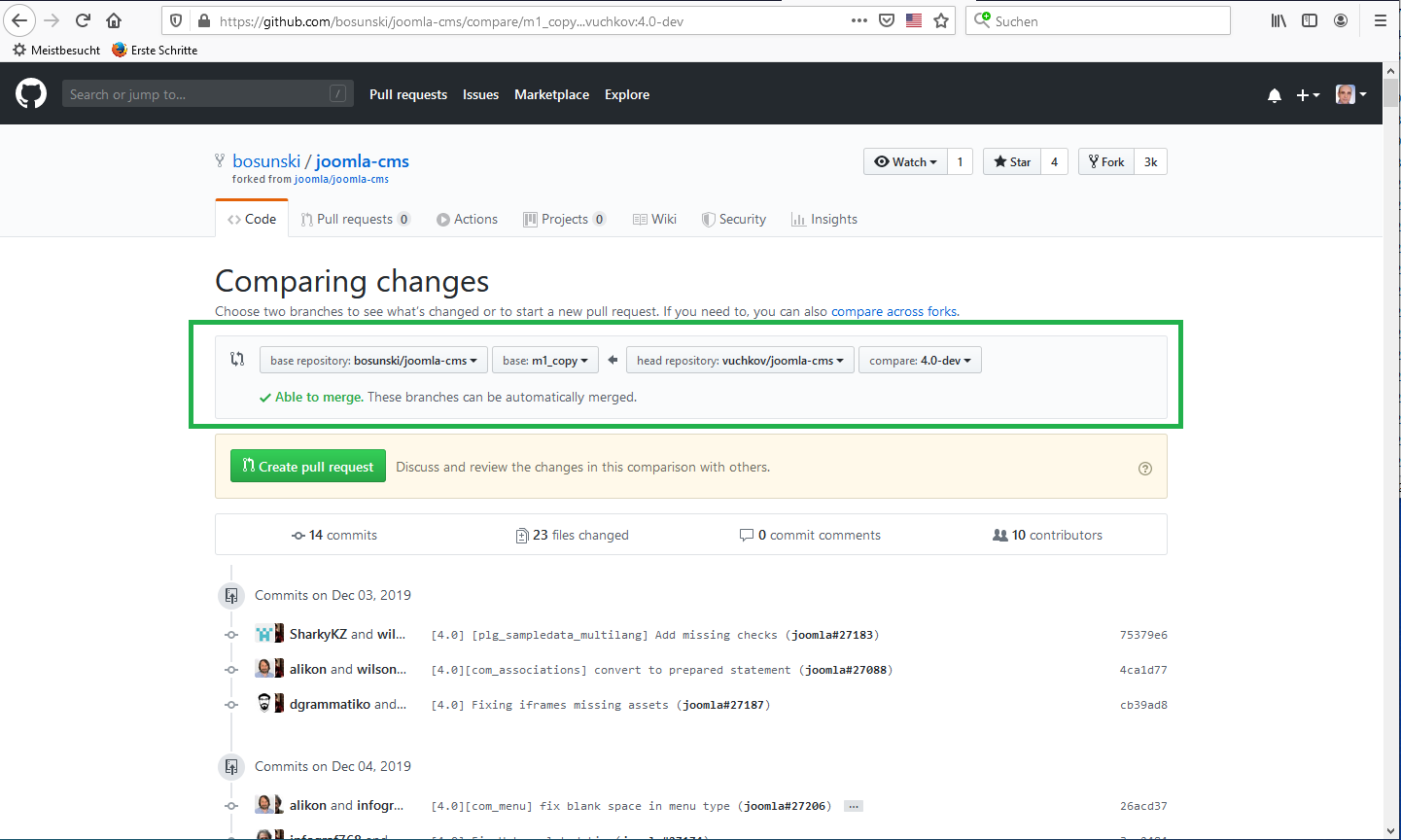Image resolution: width=1401 pixels, height=840 pixels.
Task: Open the notifications bell
Action: [x=1275, y=95]
